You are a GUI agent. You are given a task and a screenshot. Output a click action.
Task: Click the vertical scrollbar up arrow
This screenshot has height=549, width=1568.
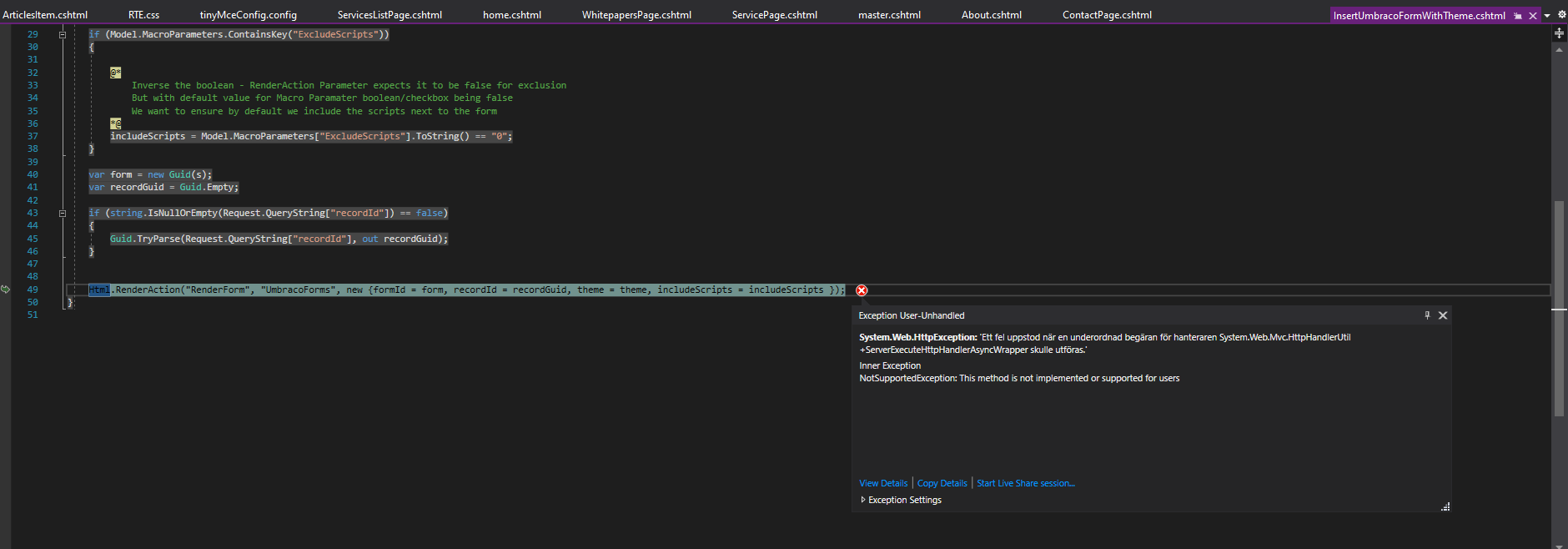[x=1559, y=49]
